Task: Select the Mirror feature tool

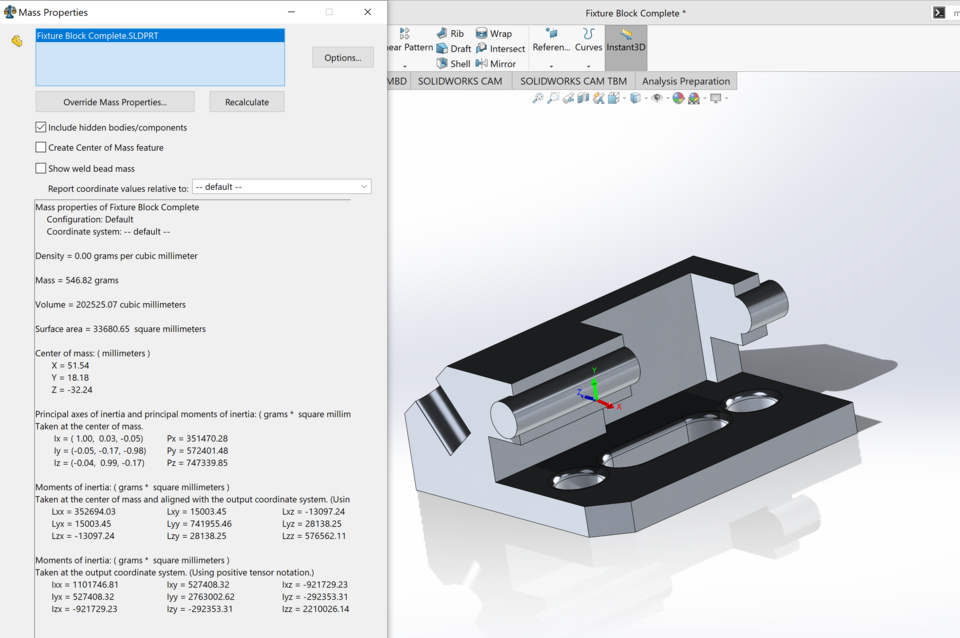Action: coord(498,63)
